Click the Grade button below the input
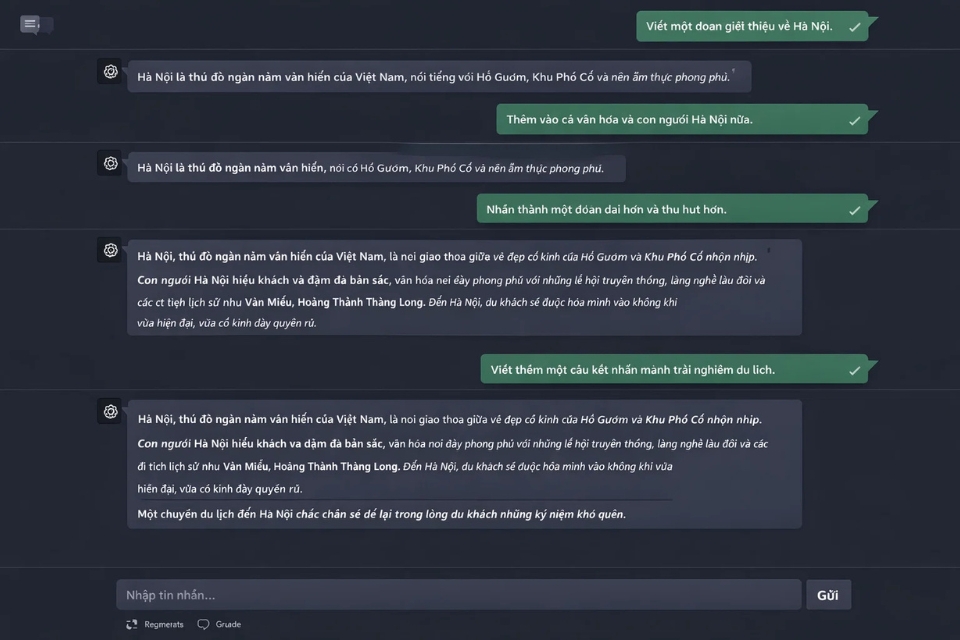The image size is (960, 640). coord(219,624)
